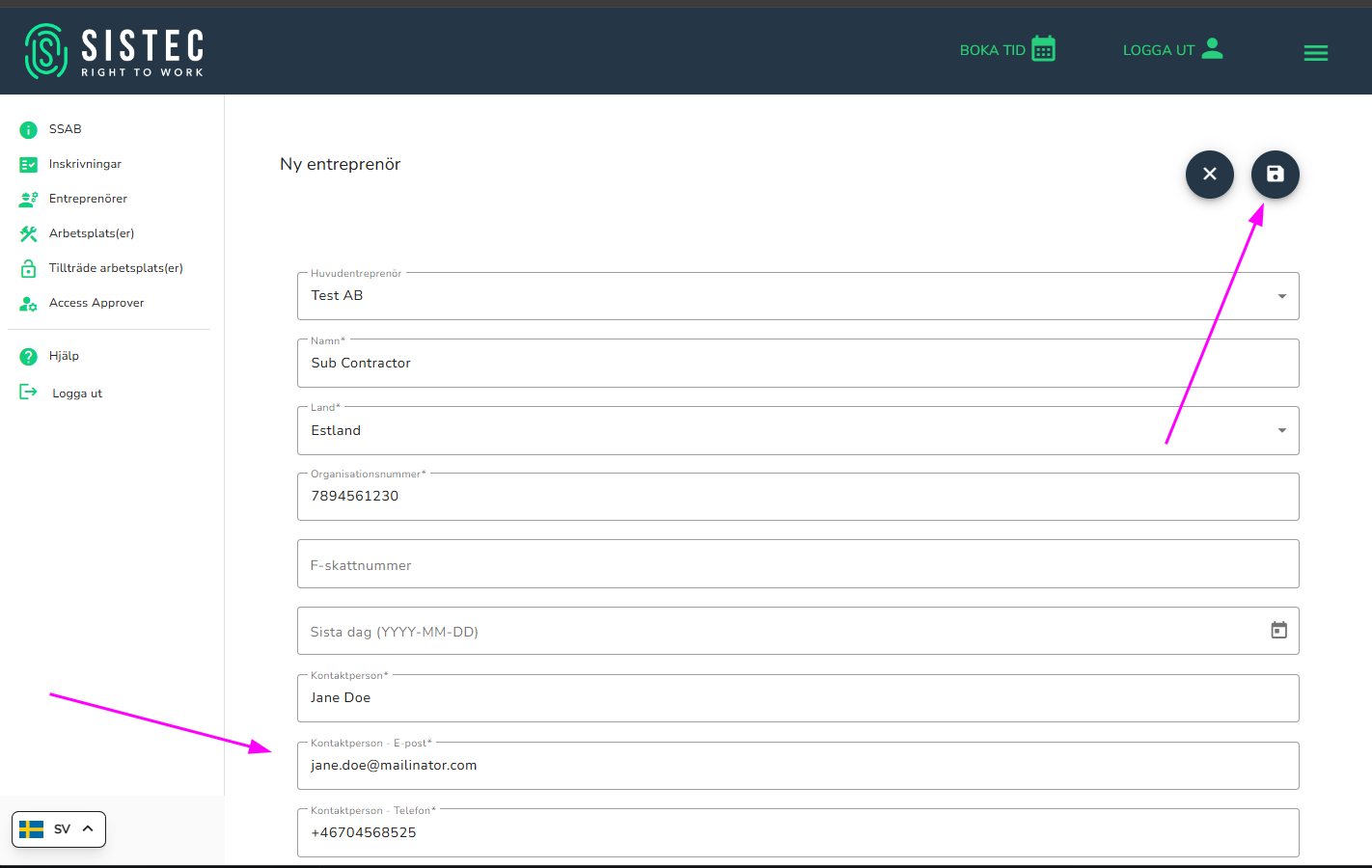Click the Logga ut exit icon in the sidebar
Viewport: 1372px width, 868px height.
[29, 392]
